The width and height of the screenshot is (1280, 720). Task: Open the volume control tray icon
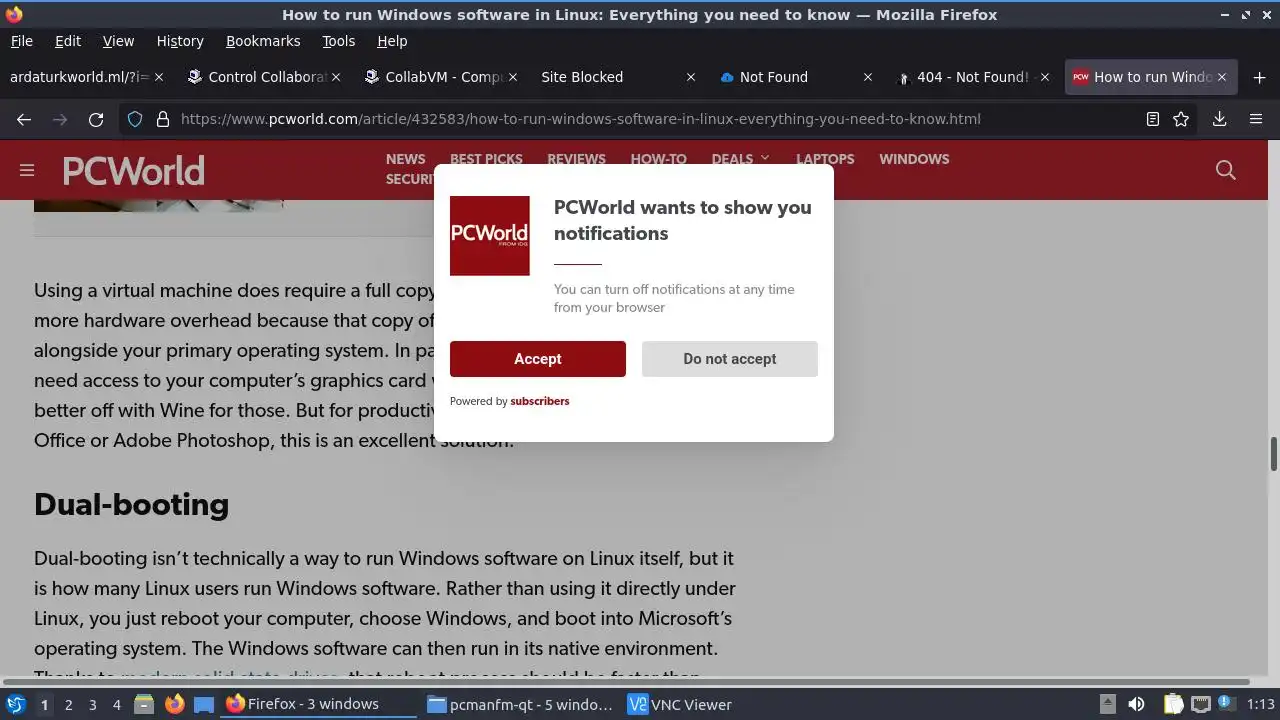pos(1136,705)
